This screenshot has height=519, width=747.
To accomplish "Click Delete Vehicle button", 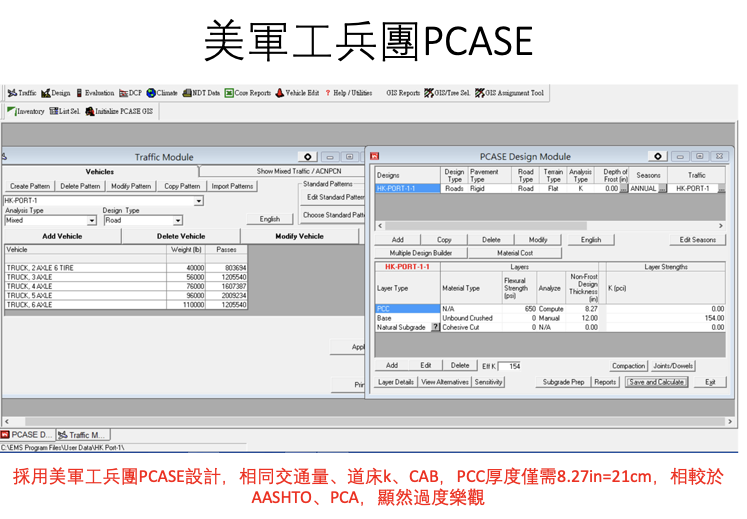I will point(181,236).
